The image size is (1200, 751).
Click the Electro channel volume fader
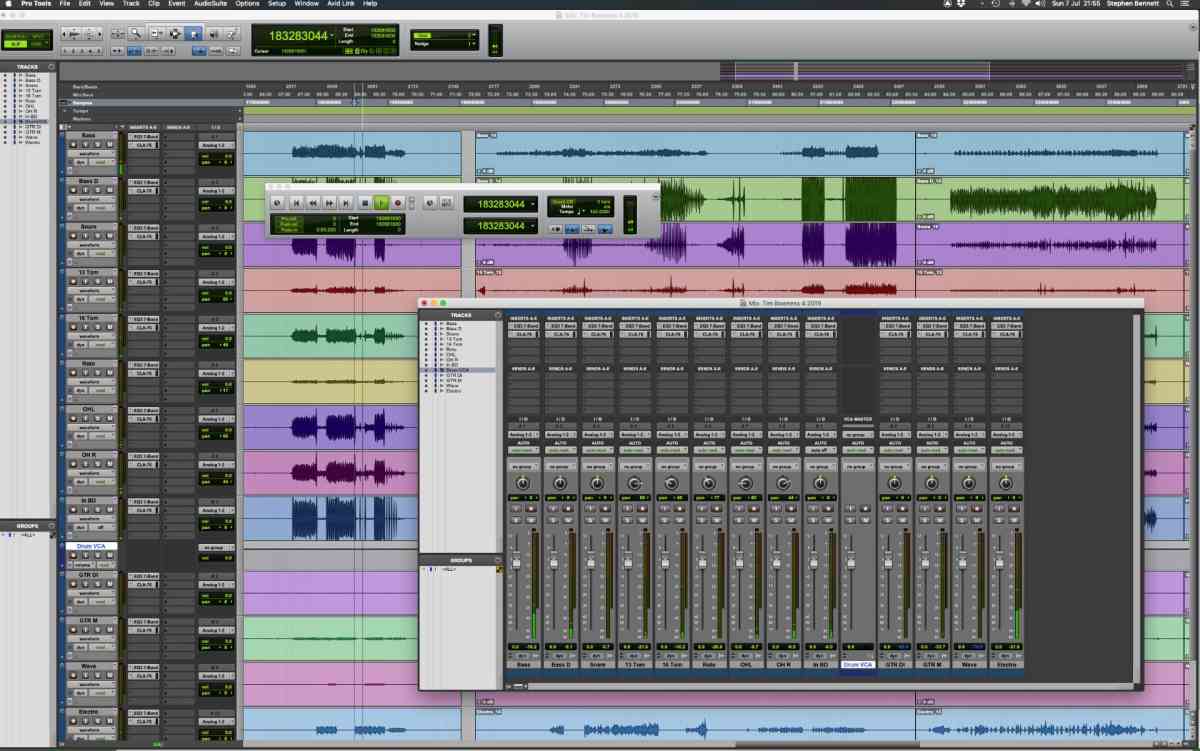coord(999,565)
